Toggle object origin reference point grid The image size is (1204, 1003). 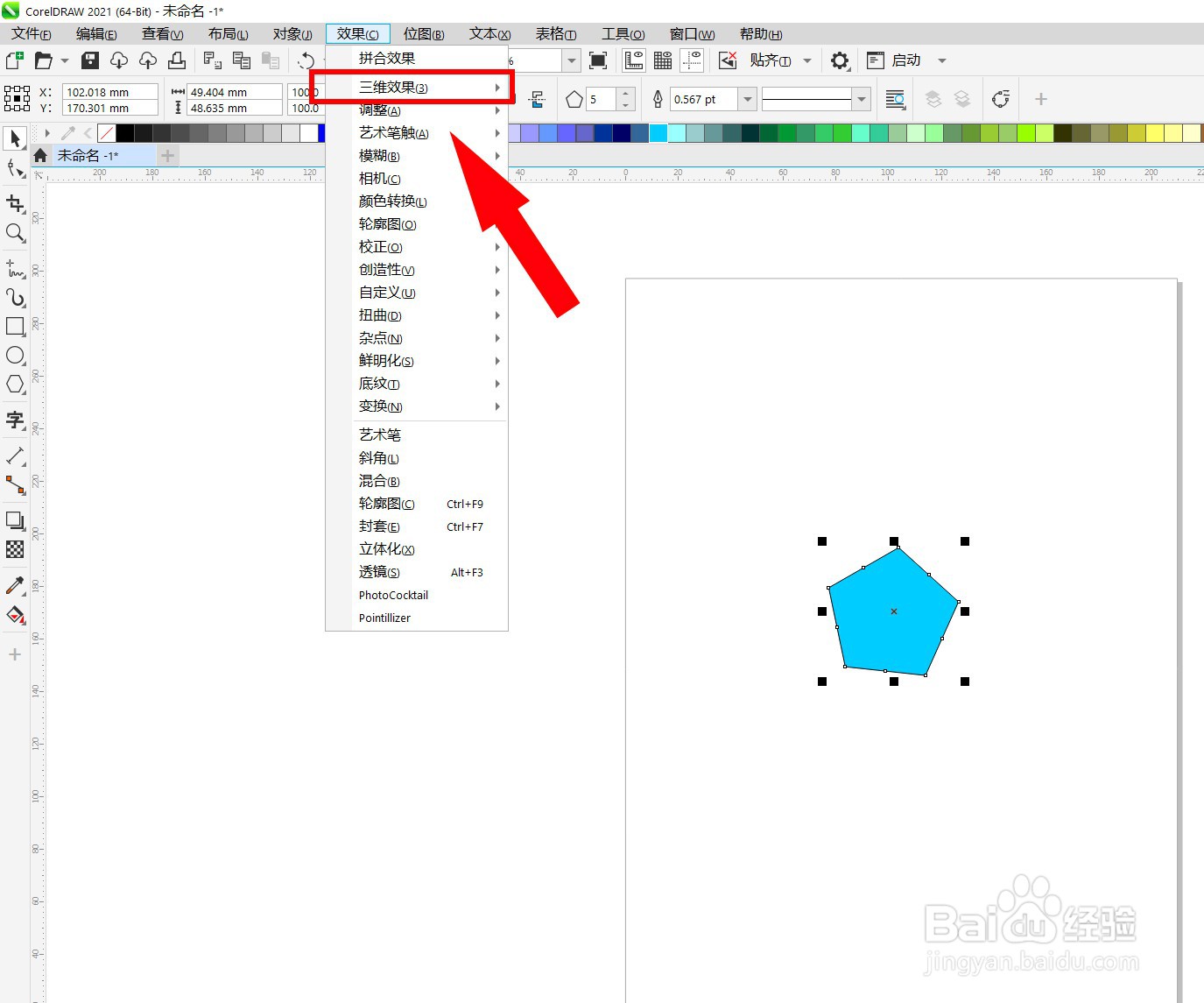tap(17, 99)
